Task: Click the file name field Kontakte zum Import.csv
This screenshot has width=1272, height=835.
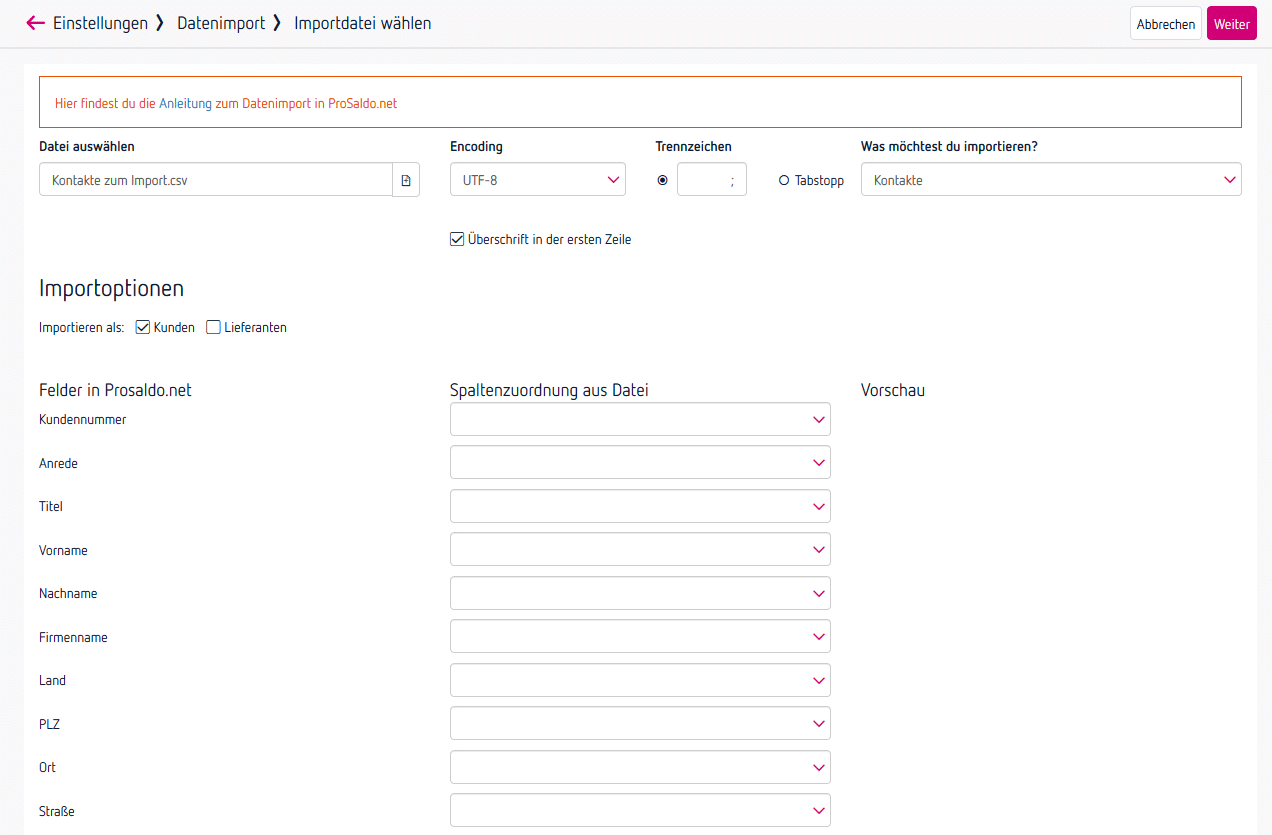Action: tap(216, 180)
